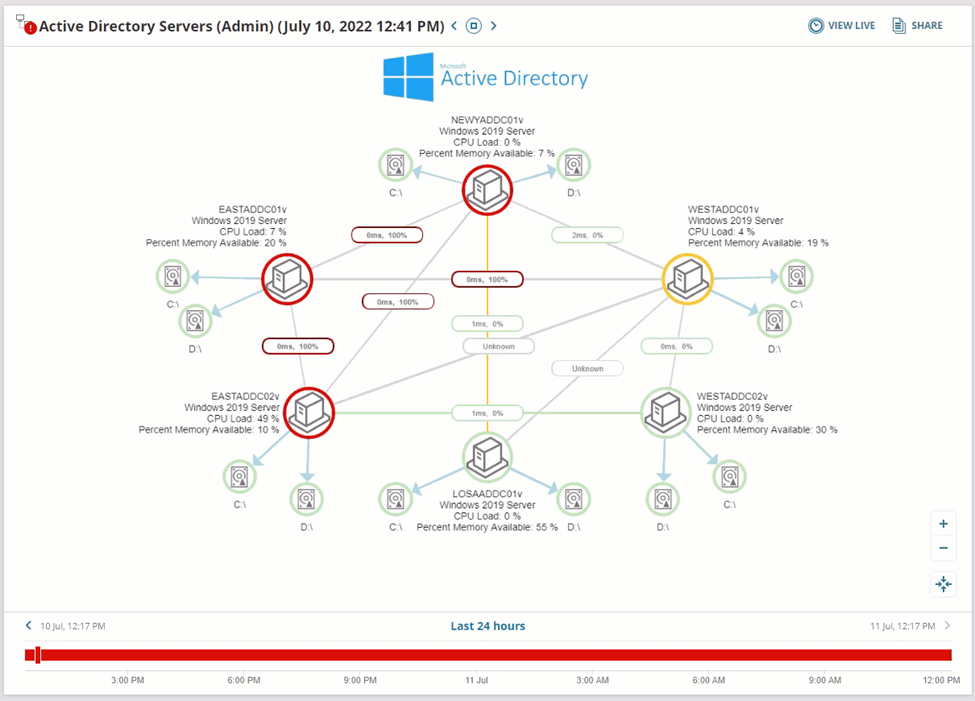The height and width of the screenshot is (701, 975).
Task: Open the Last 24 hours range selector
Action: 488,626
